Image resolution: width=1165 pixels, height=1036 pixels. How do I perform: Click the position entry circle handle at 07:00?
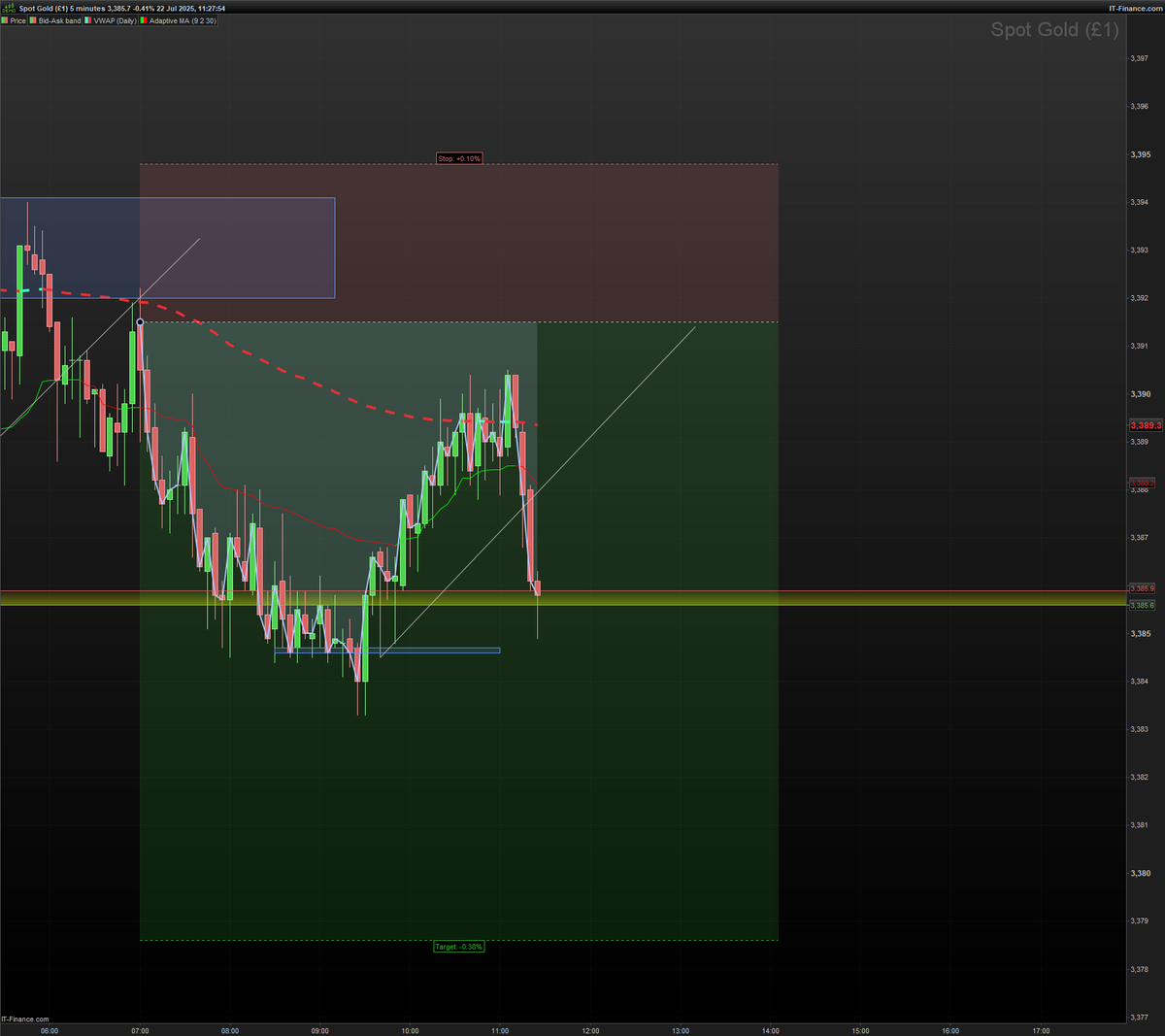[x=141, y=321]
